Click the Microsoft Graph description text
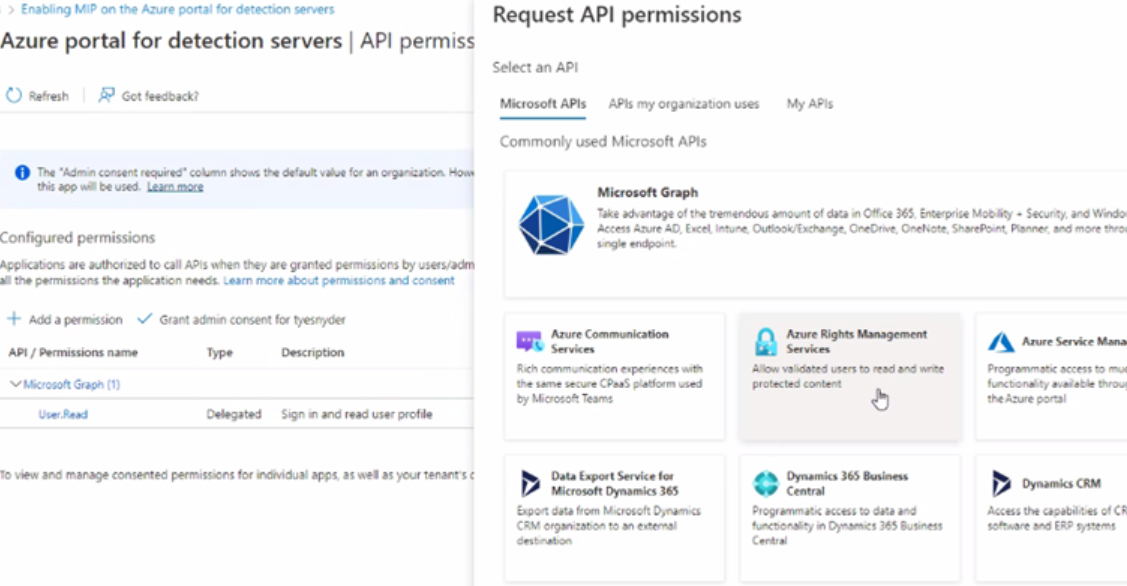The width and height of the screenshot is (1127, 586). (862, 229)
